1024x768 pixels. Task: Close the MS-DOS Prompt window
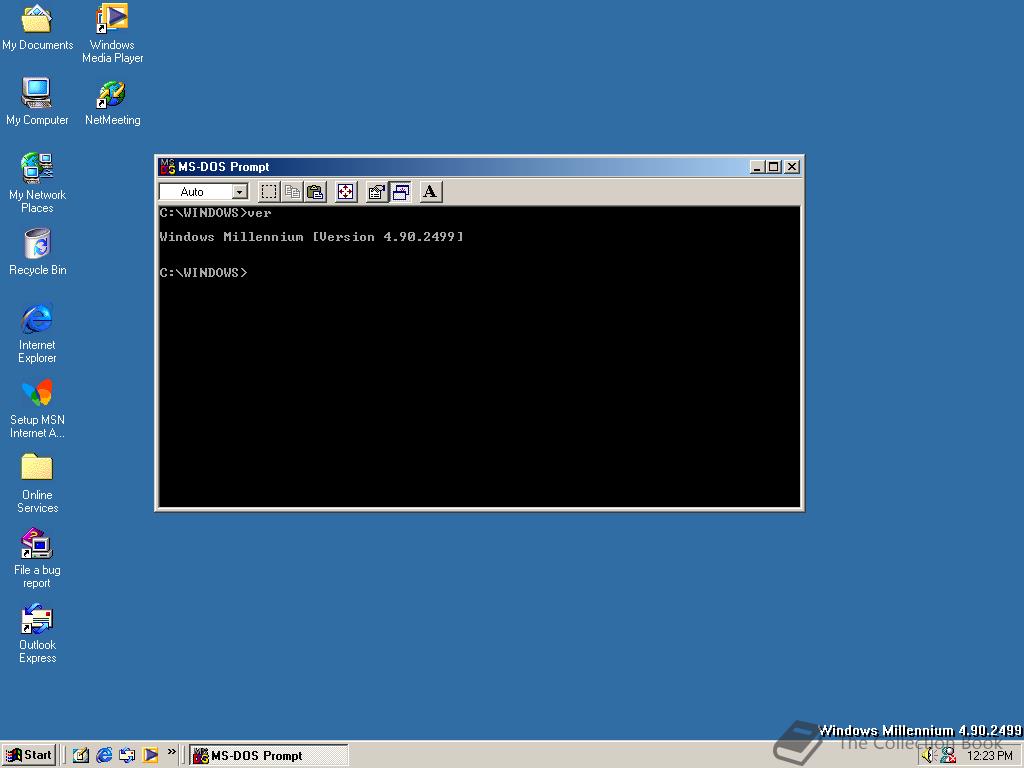(792, 167)
